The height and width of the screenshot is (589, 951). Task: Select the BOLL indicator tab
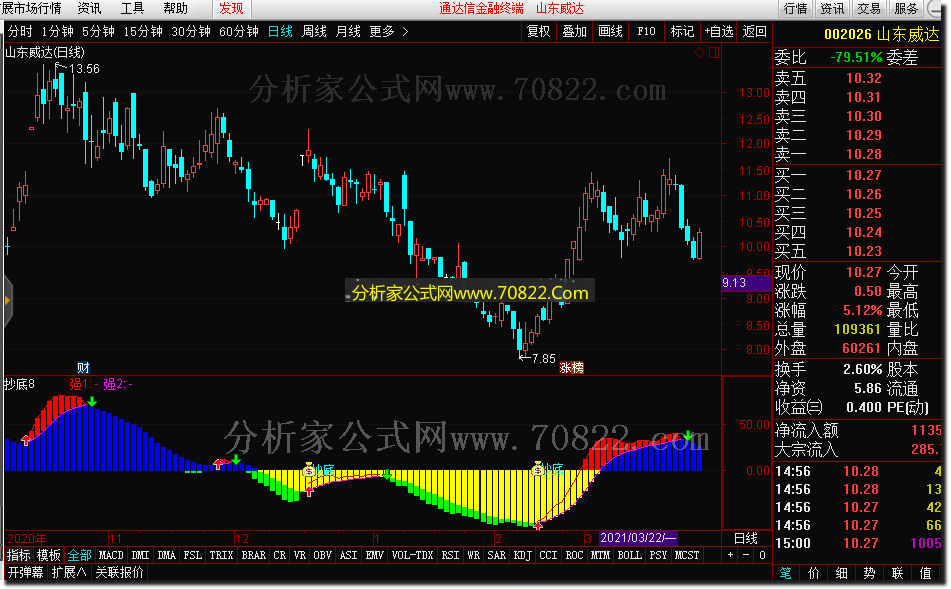(x=630, y=555)
